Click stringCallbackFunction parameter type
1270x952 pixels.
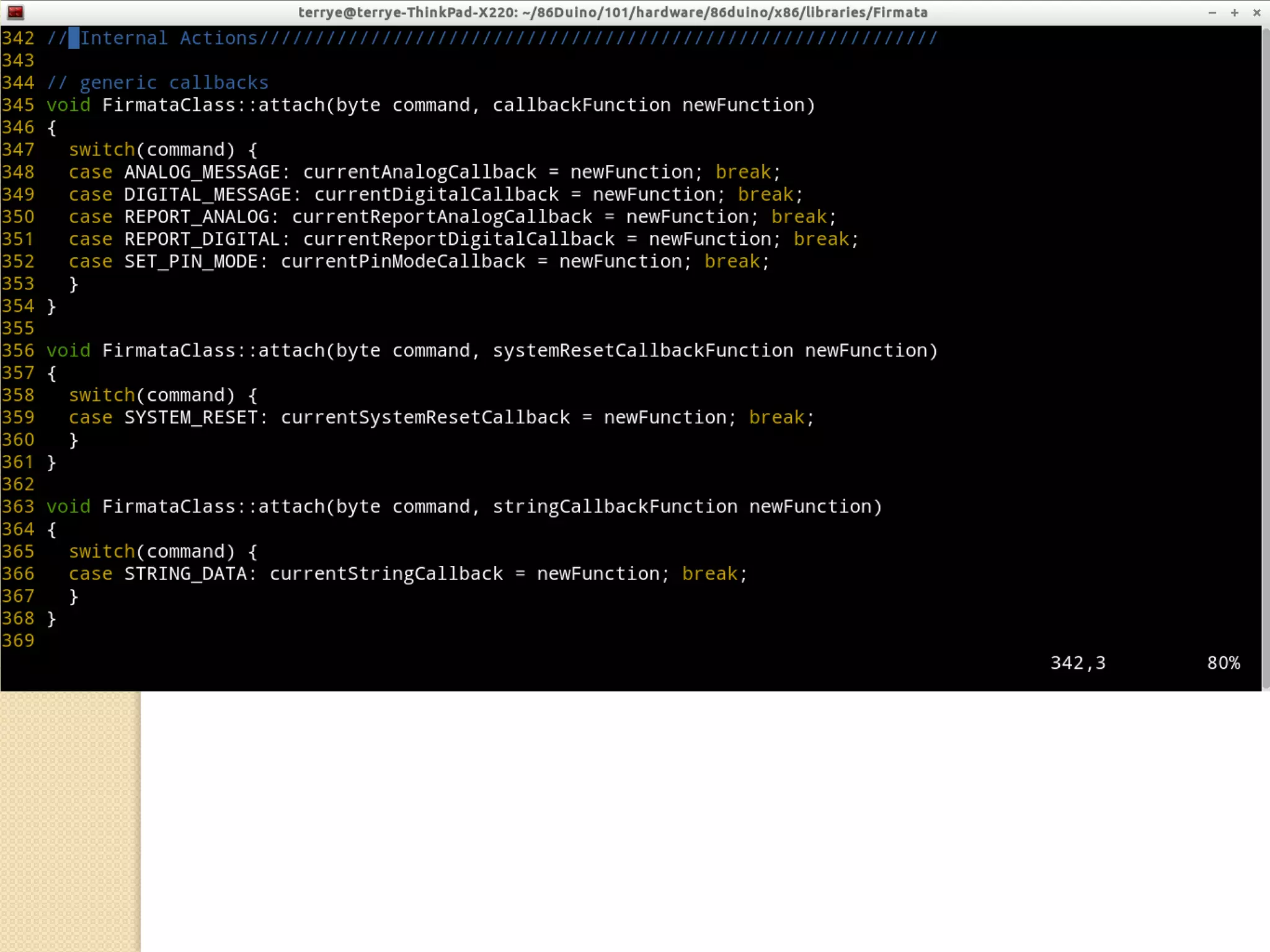pos(615,507)
